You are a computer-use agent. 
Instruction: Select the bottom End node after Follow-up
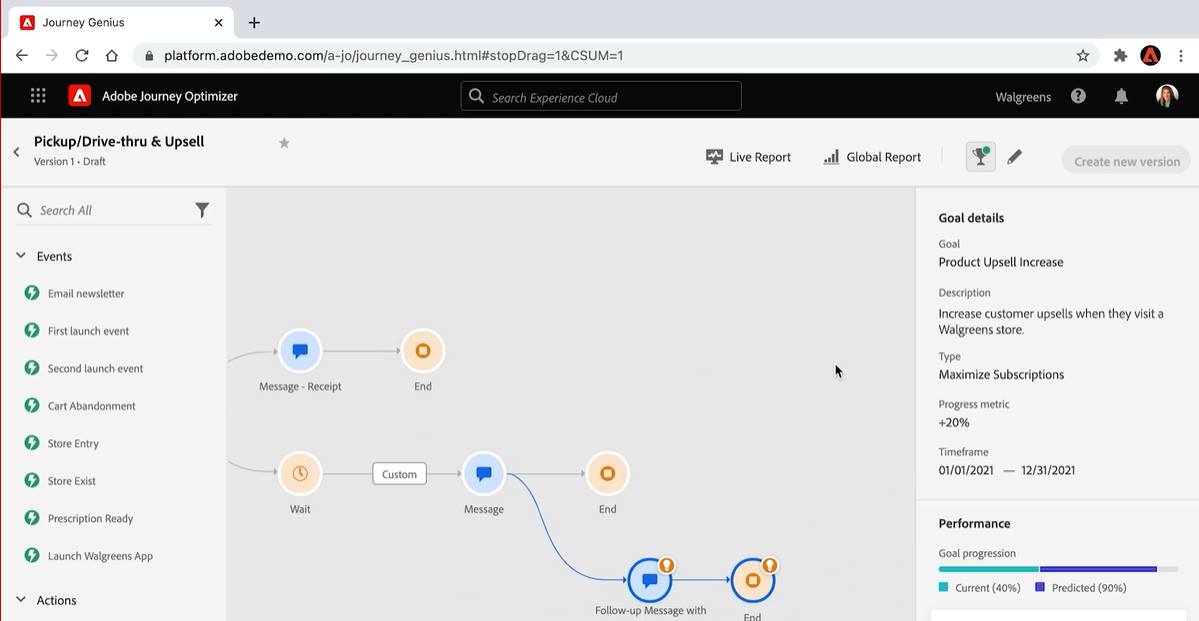pyautogui.click(x=752, y=580)
